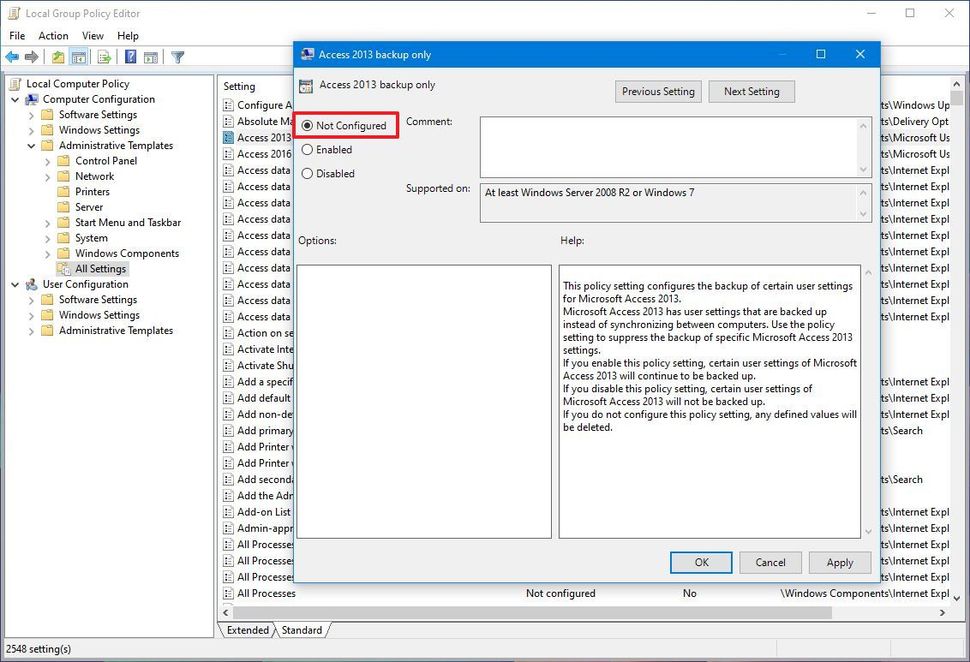Viewport: 970px width, 662px height.
Task: Click the Back navigation arrow icon
Action: click(12, 57)
